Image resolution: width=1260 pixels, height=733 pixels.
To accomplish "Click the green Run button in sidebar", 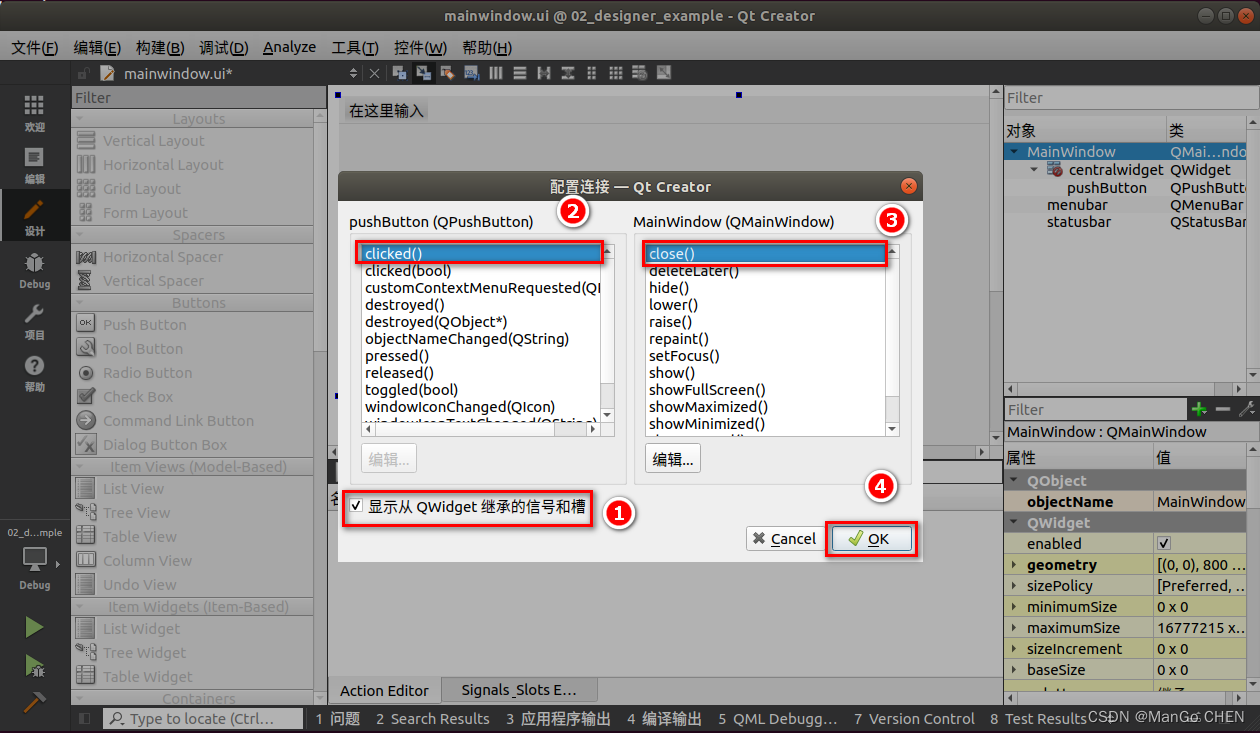I will click(x=34, y=627).
